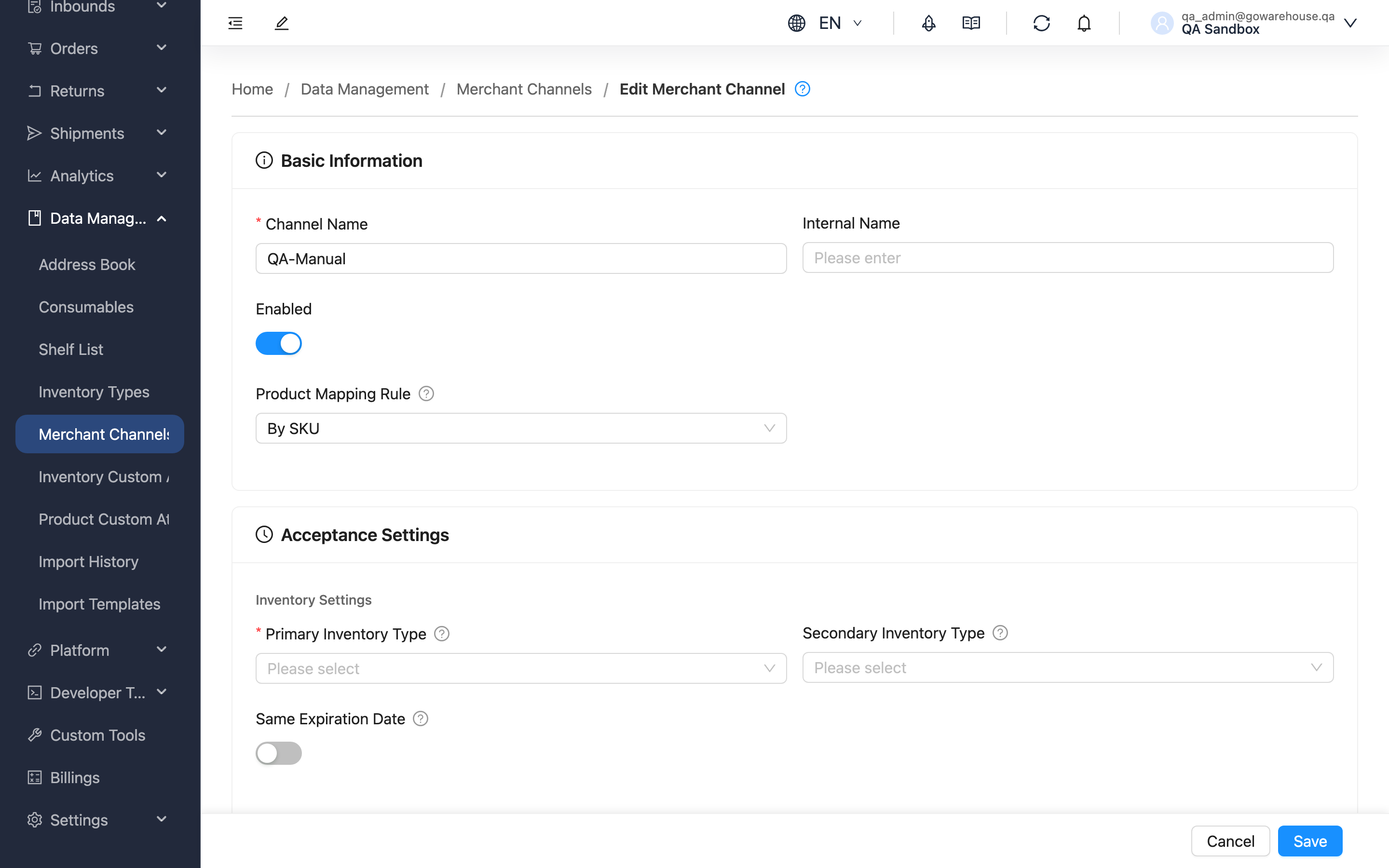This screenshot has height=868, width=1389.
Task: Open Product Custom Attributes sidebar item
Action: click(x=100, y=519)
